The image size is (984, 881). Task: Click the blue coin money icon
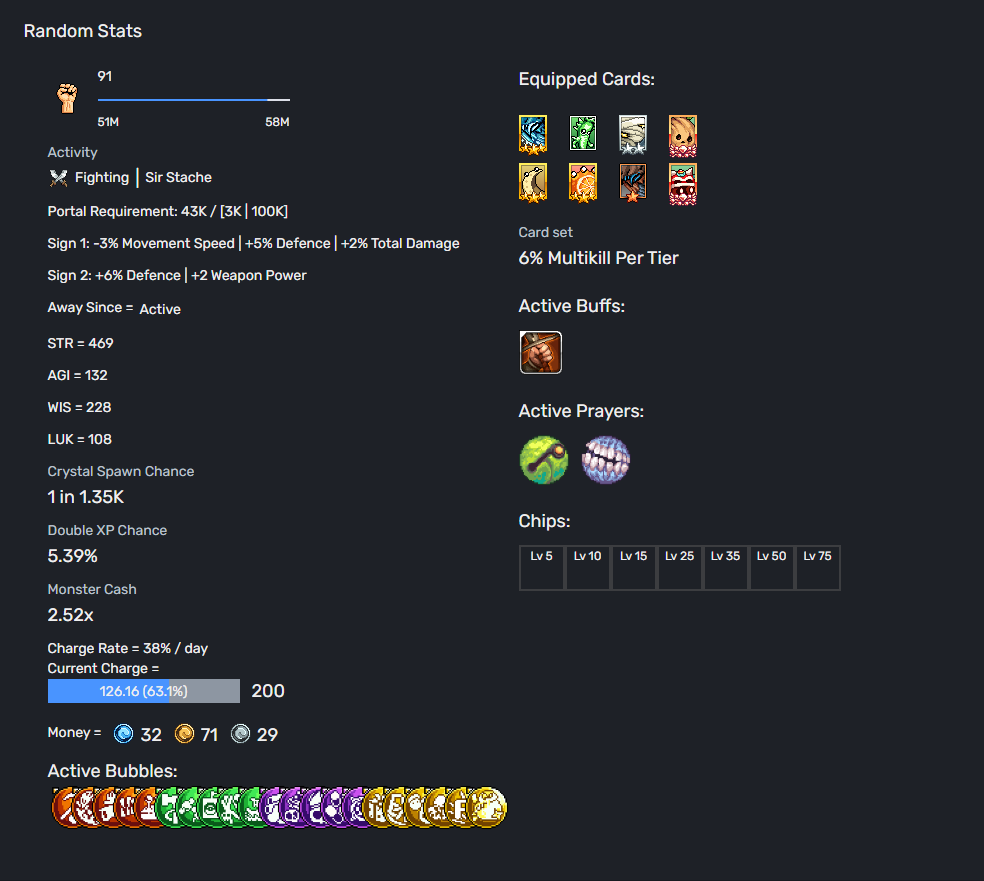pyautogui.click(x=124, y=734)
